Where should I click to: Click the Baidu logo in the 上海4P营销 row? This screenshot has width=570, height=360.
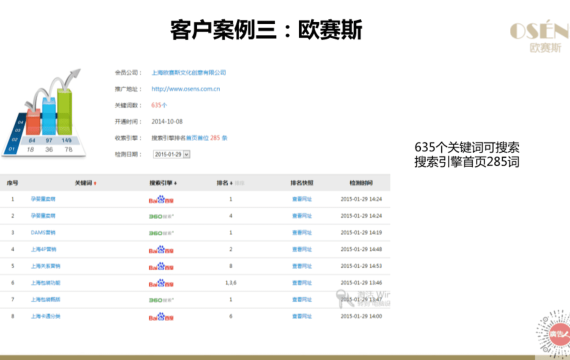pyautogui.click(x=161, y=249)
